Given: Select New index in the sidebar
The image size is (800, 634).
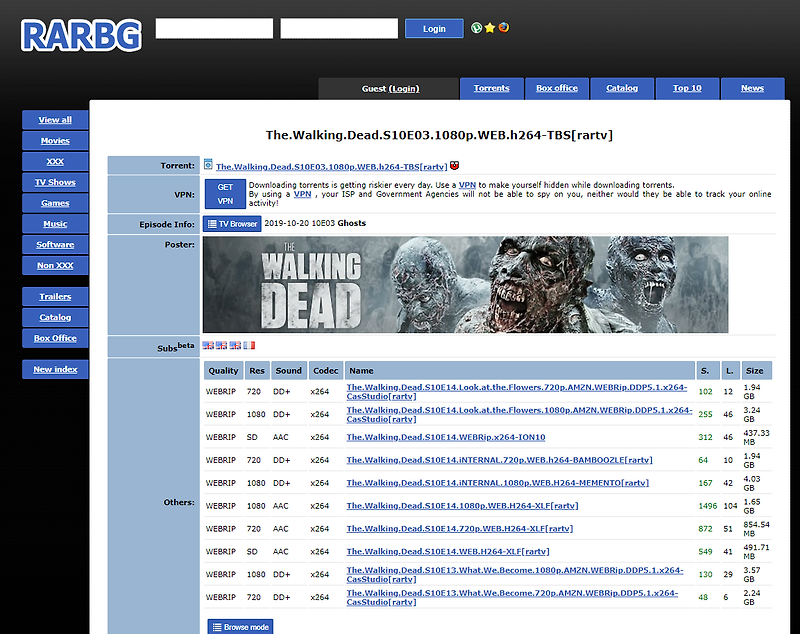Looking at the screenshot, I should click(x=55, y=369).
